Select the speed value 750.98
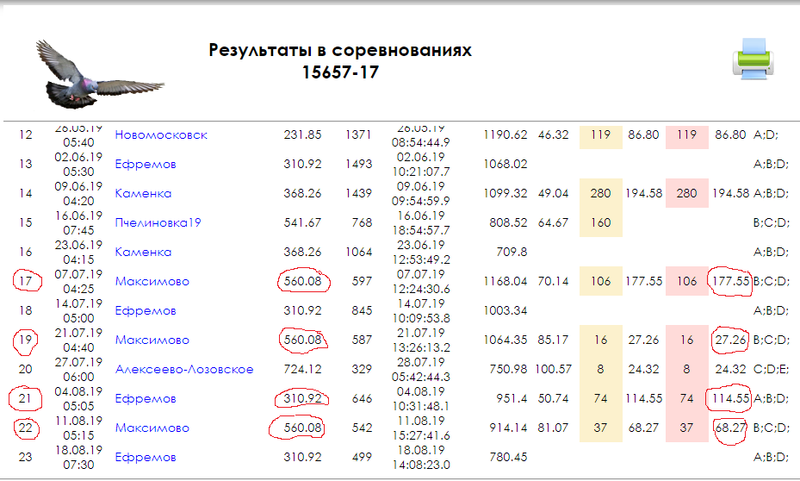Screen dimensions: 800x481 [508, 369]
